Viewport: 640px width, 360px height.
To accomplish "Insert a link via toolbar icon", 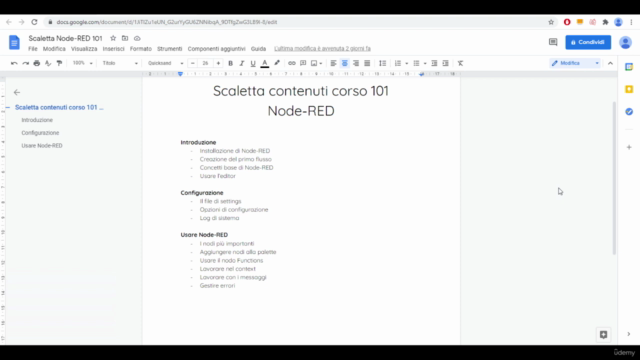I will (x=291, y=63).
